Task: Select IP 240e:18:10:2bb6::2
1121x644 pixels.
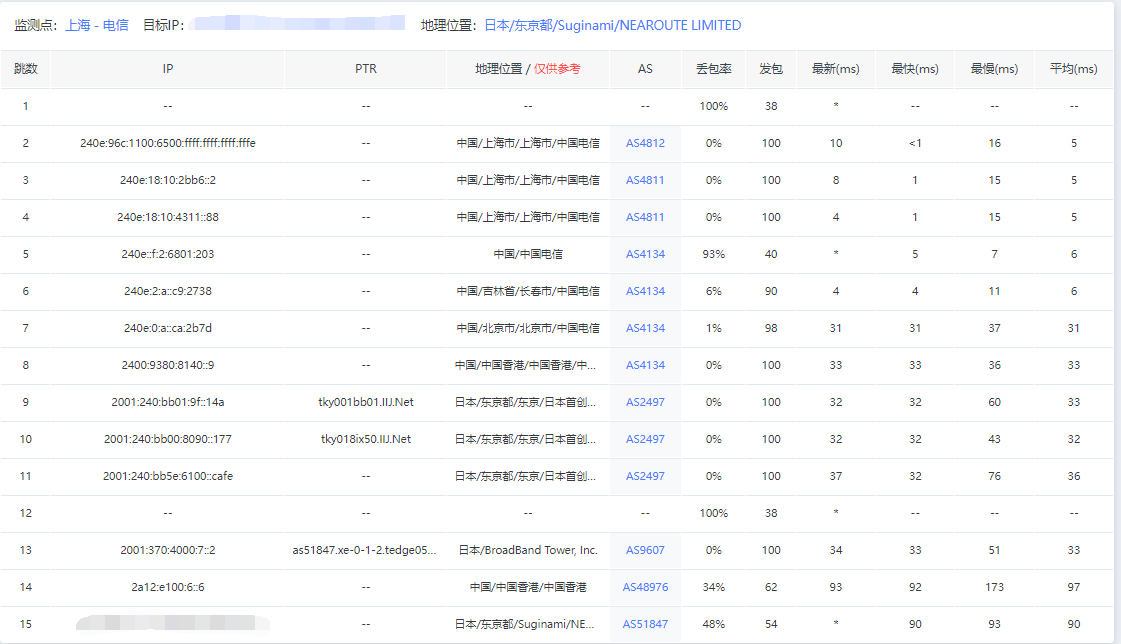Action: (x=167, y=180)
